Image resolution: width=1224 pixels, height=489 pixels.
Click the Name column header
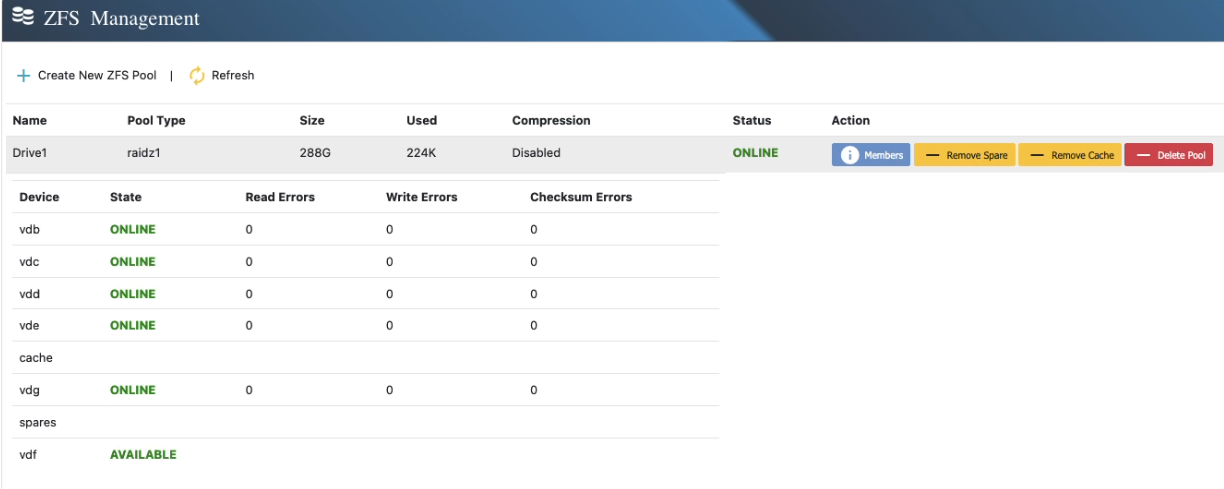click(29, 121)
